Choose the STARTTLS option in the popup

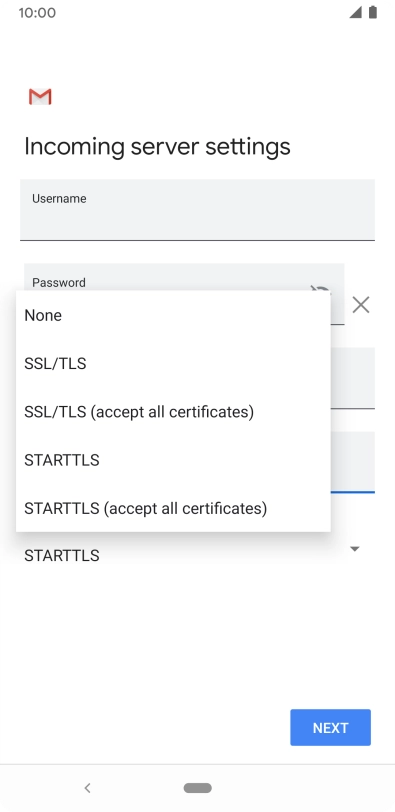tap(173, 460)
